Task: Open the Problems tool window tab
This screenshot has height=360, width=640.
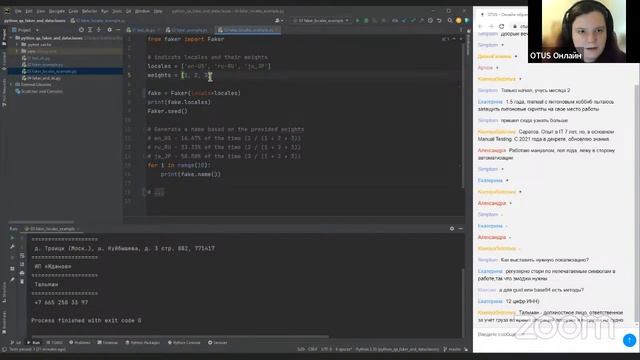Action: [x=80, y=342]
